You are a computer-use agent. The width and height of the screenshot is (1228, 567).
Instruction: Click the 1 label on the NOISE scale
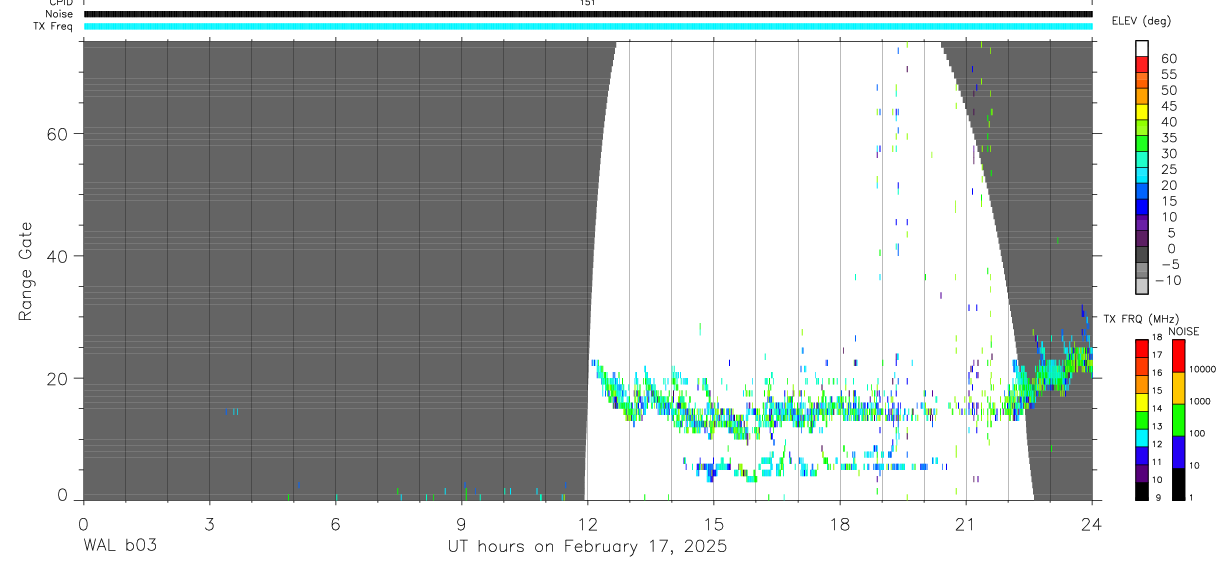click(x=1193, y=497)
